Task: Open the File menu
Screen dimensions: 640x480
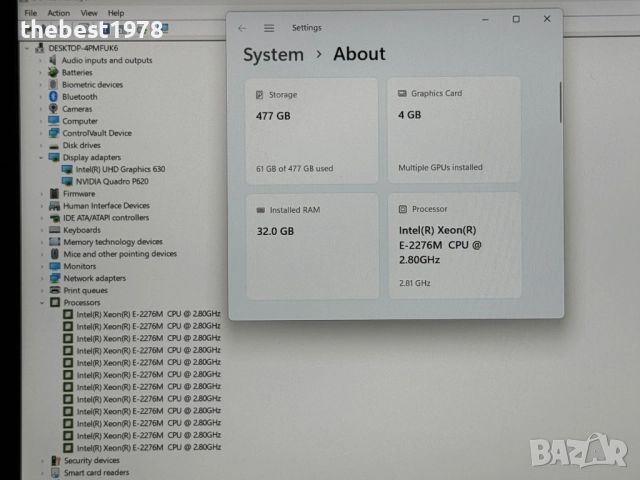Action: 31,13
